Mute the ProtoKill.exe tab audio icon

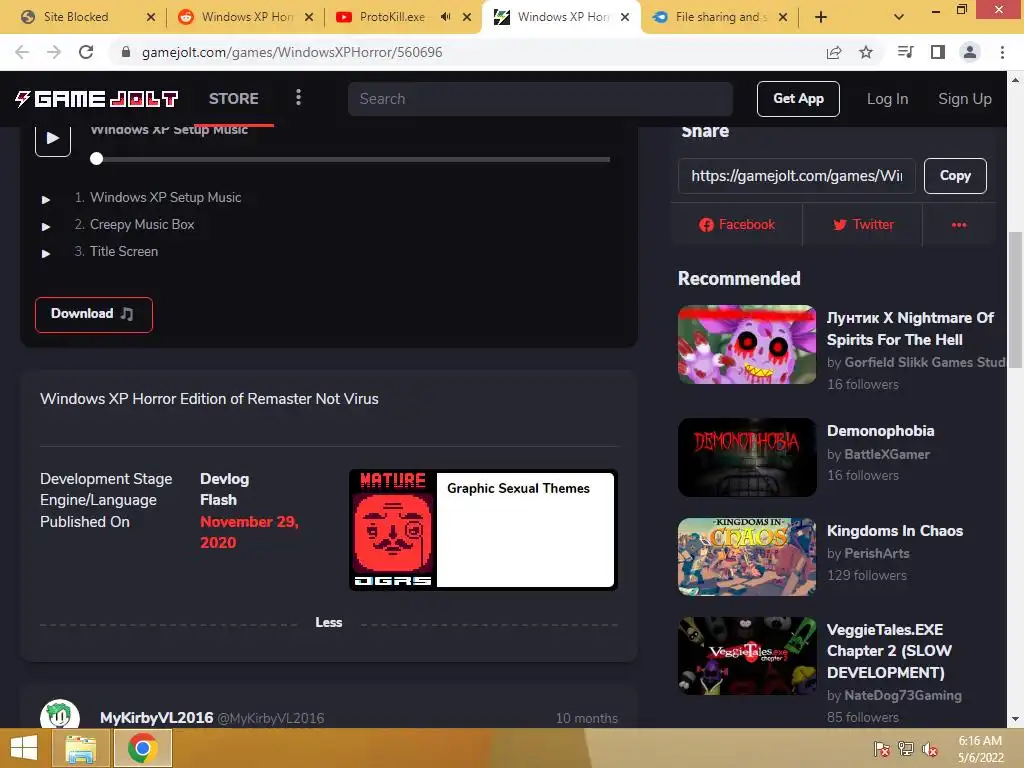point(445,17)
